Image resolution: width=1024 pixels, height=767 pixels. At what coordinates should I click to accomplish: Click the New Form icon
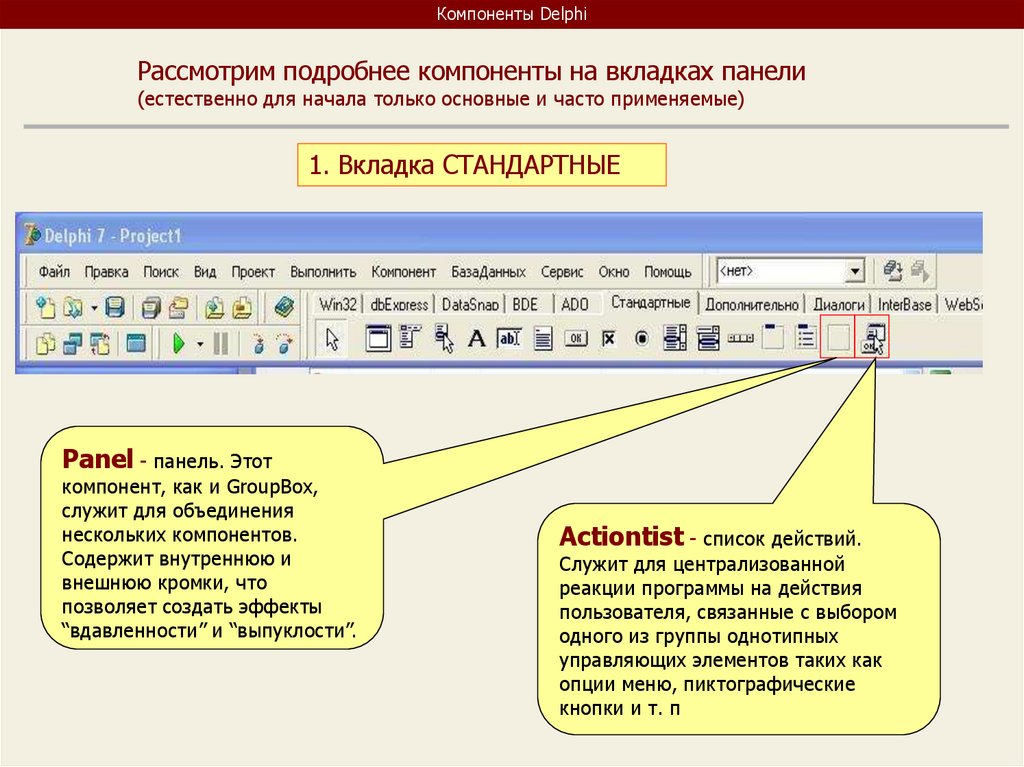[136, 342]
